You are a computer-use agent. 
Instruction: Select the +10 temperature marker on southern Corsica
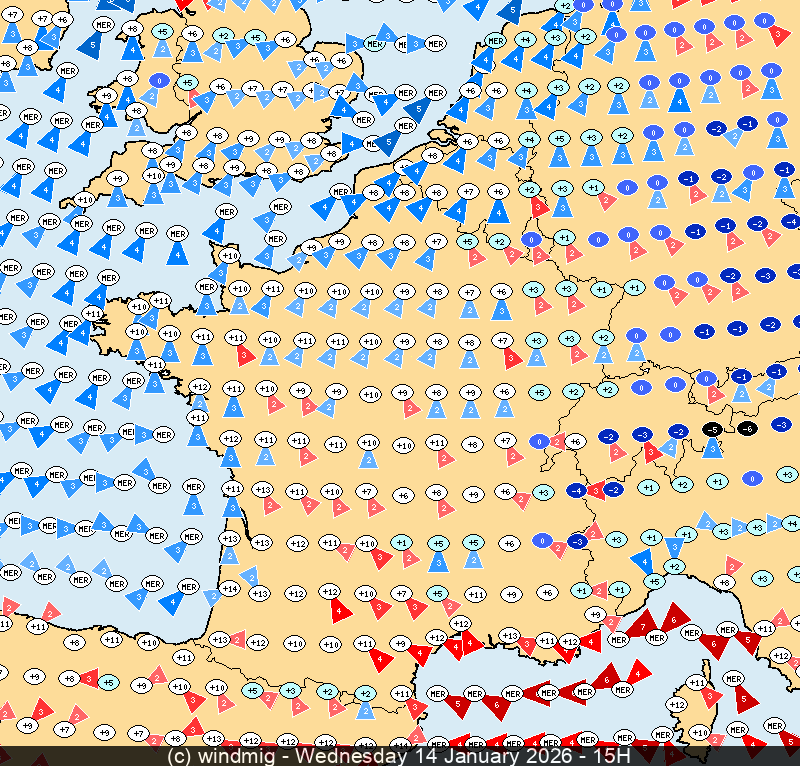tap(699, 734)
